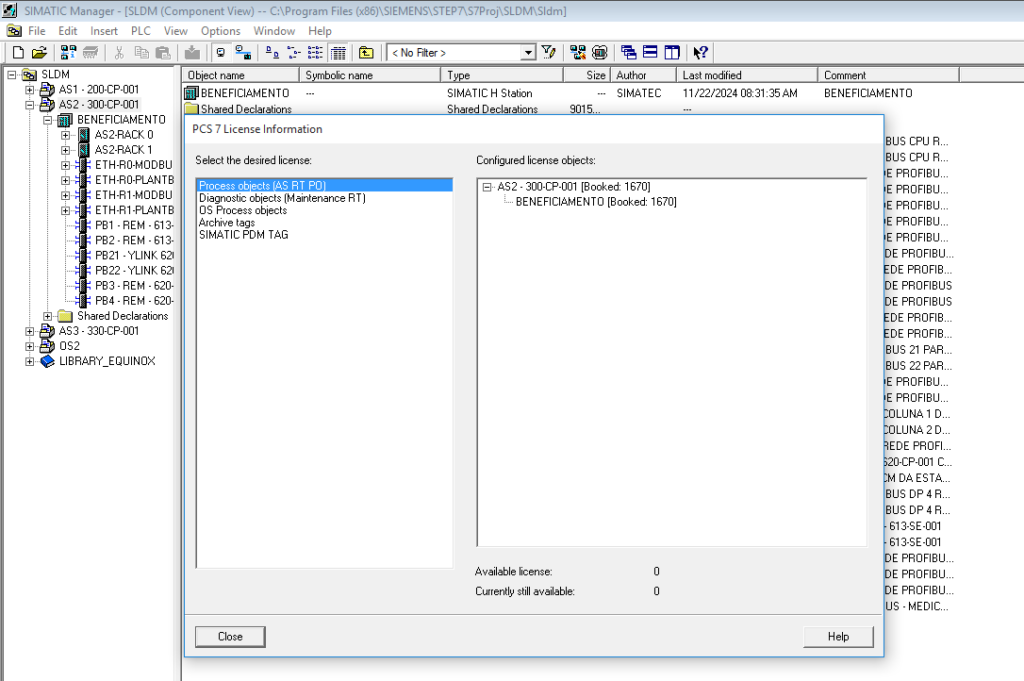The width and height of the screenshot is (1024, 681).
Task: Select PB4 - REM tree item
Action: (134, 301)
